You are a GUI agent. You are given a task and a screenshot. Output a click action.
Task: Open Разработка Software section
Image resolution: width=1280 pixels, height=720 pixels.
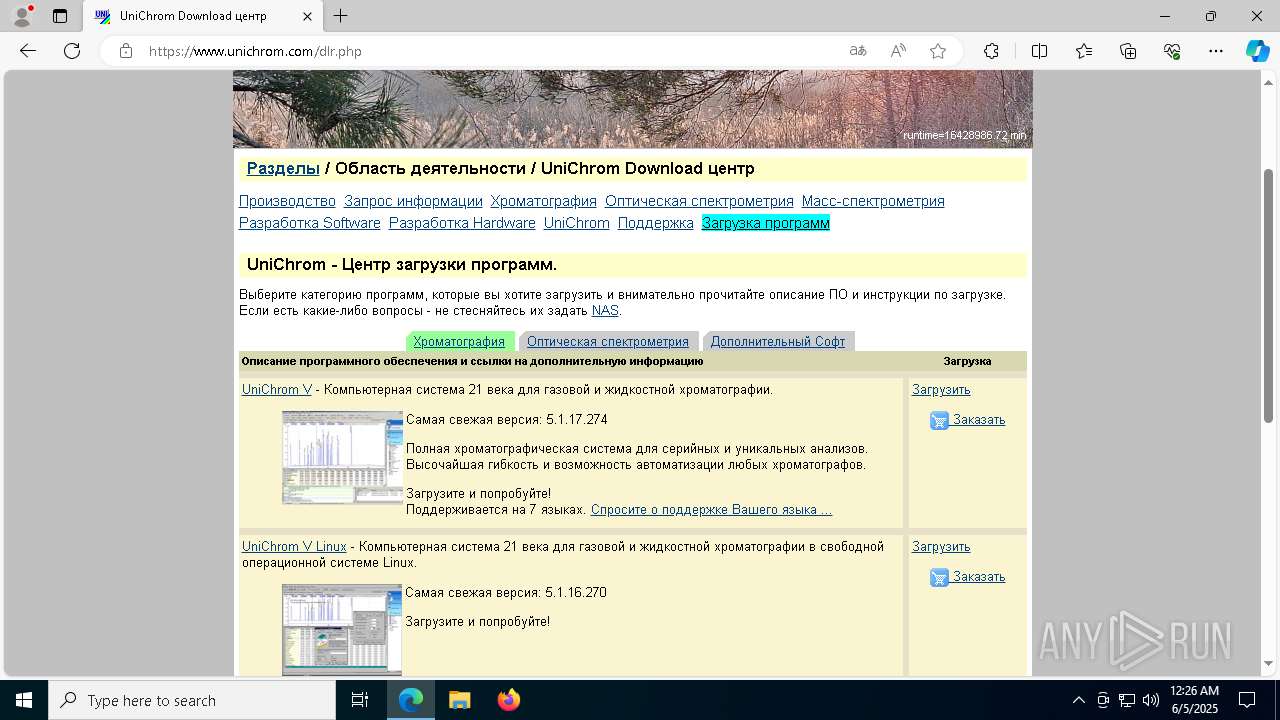coord(310,223)
